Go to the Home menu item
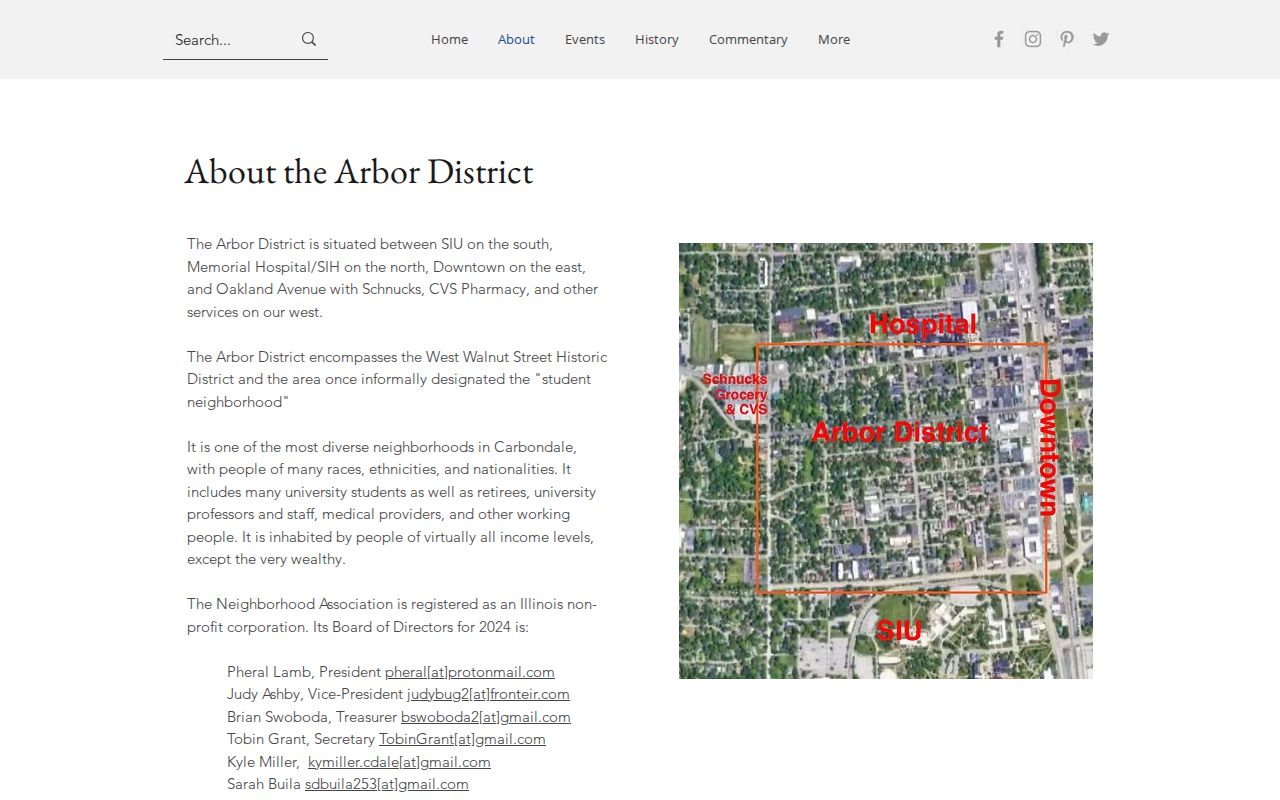 449,39
